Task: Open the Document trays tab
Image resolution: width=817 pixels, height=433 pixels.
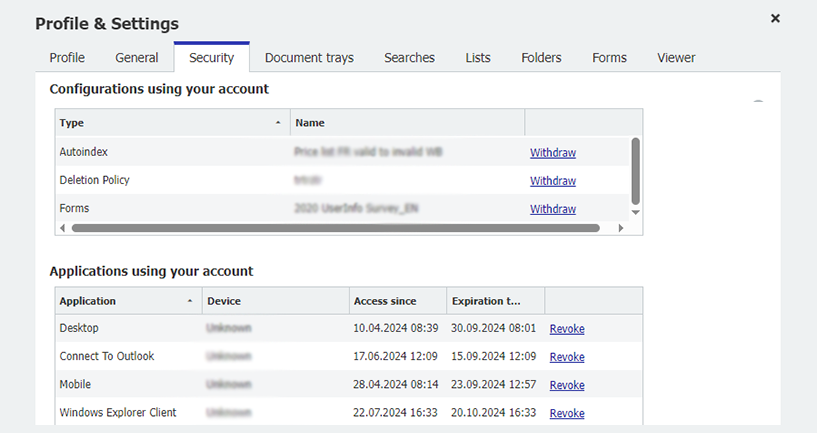Action: [309, 58]
